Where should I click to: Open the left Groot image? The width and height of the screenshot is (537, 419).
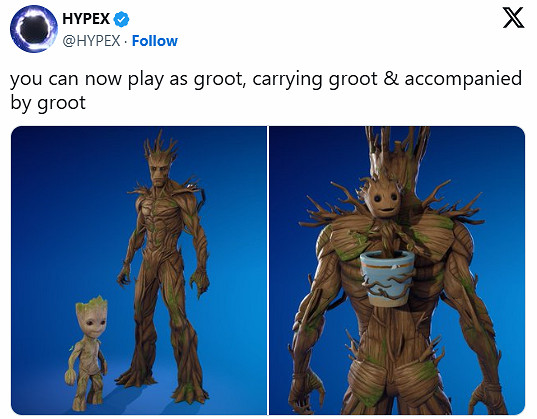tap(139, 270)
